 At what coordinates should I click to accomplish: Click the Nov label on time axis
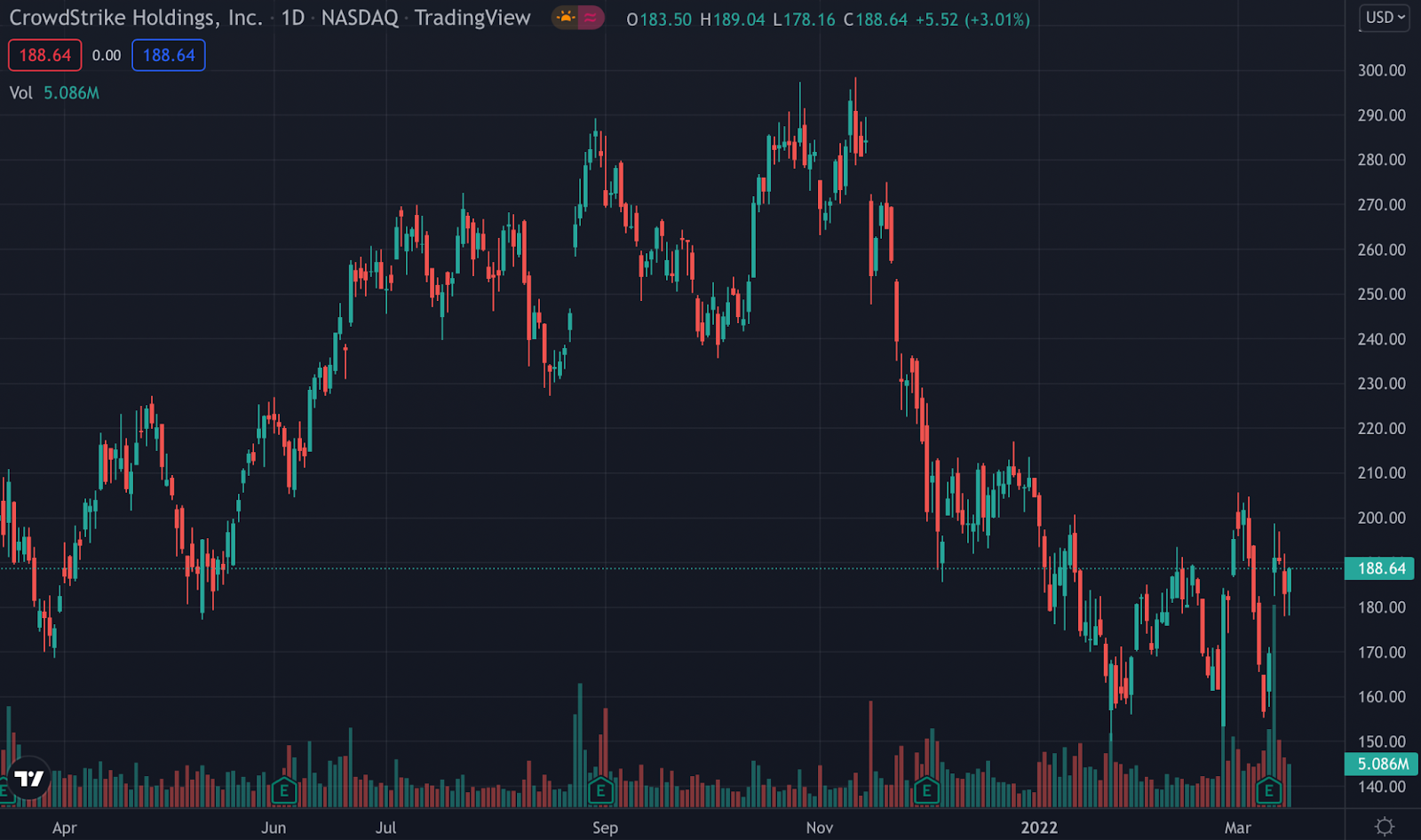click(820, 828)
